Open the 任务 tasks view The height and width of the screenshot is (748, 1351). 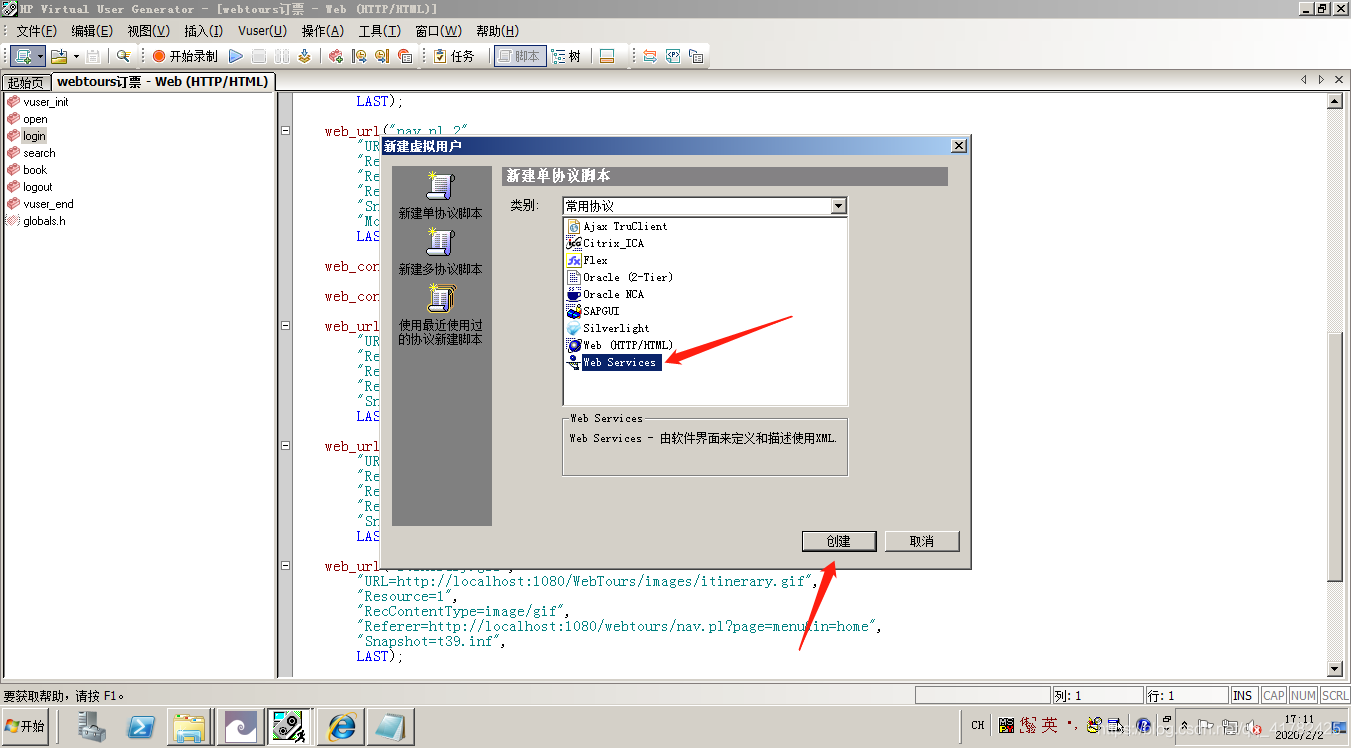pyautogui.click(x=454, y=56)
